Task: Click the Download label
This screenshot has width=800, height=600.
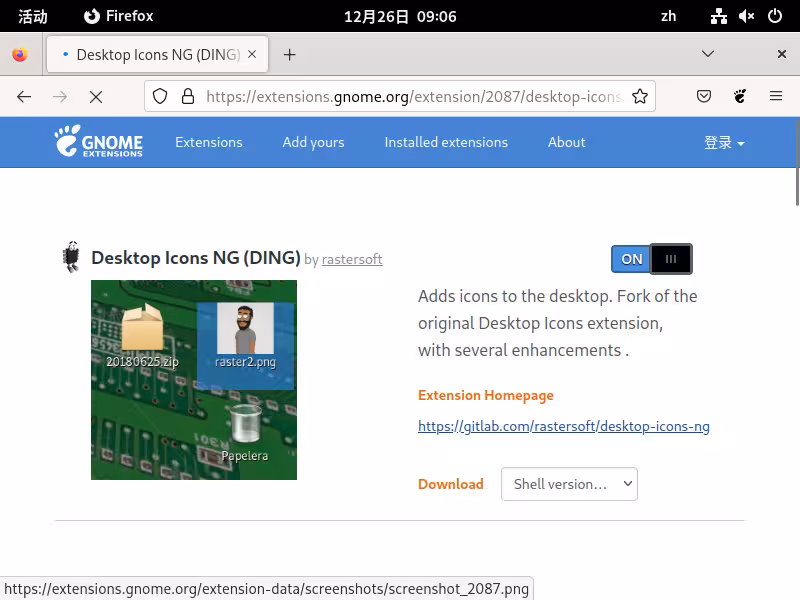Action: pyautogui.click(x=451, y=484)
